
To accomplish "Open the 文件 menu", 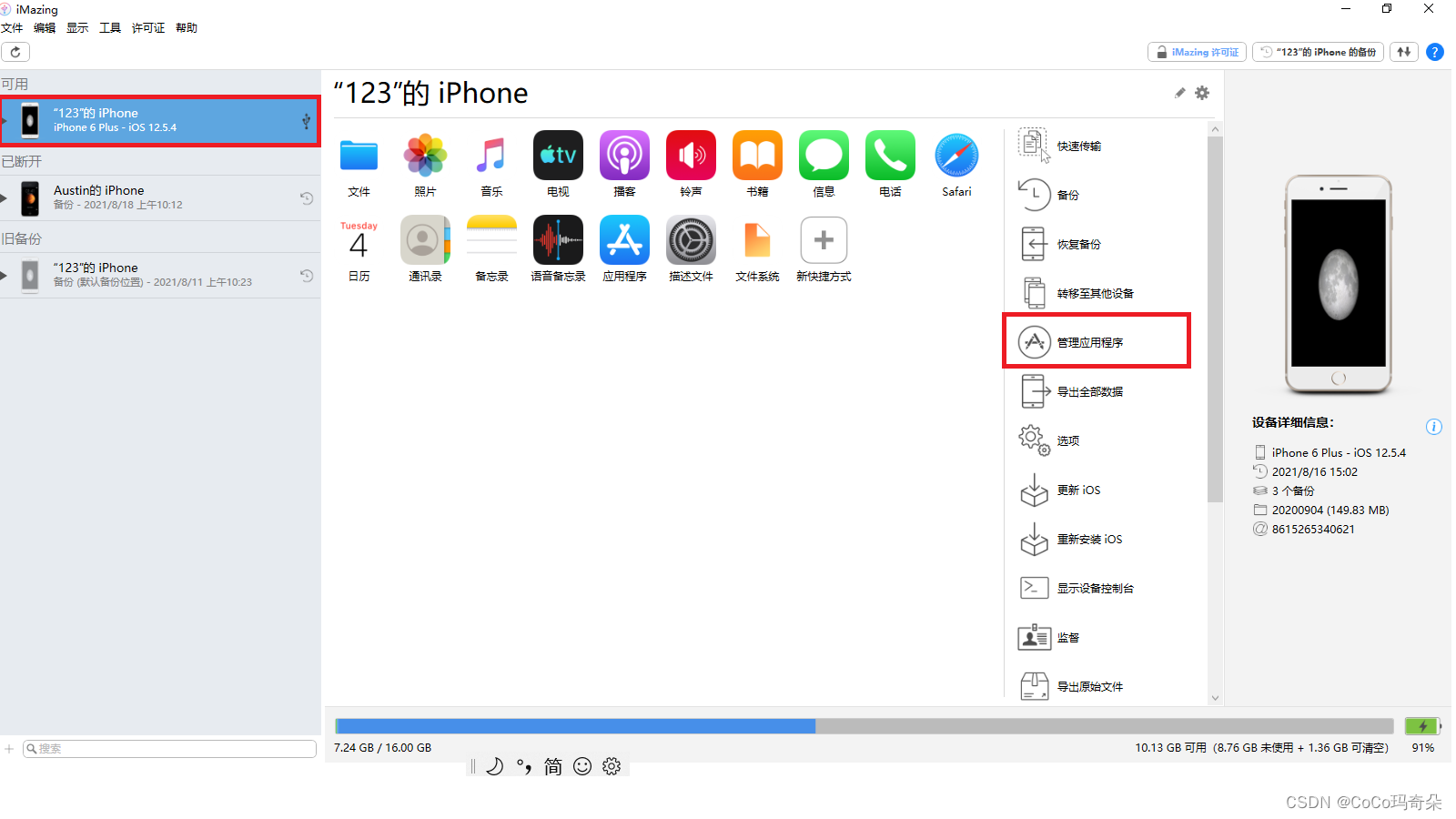I will pyautogui.click(x=12, y=28).
